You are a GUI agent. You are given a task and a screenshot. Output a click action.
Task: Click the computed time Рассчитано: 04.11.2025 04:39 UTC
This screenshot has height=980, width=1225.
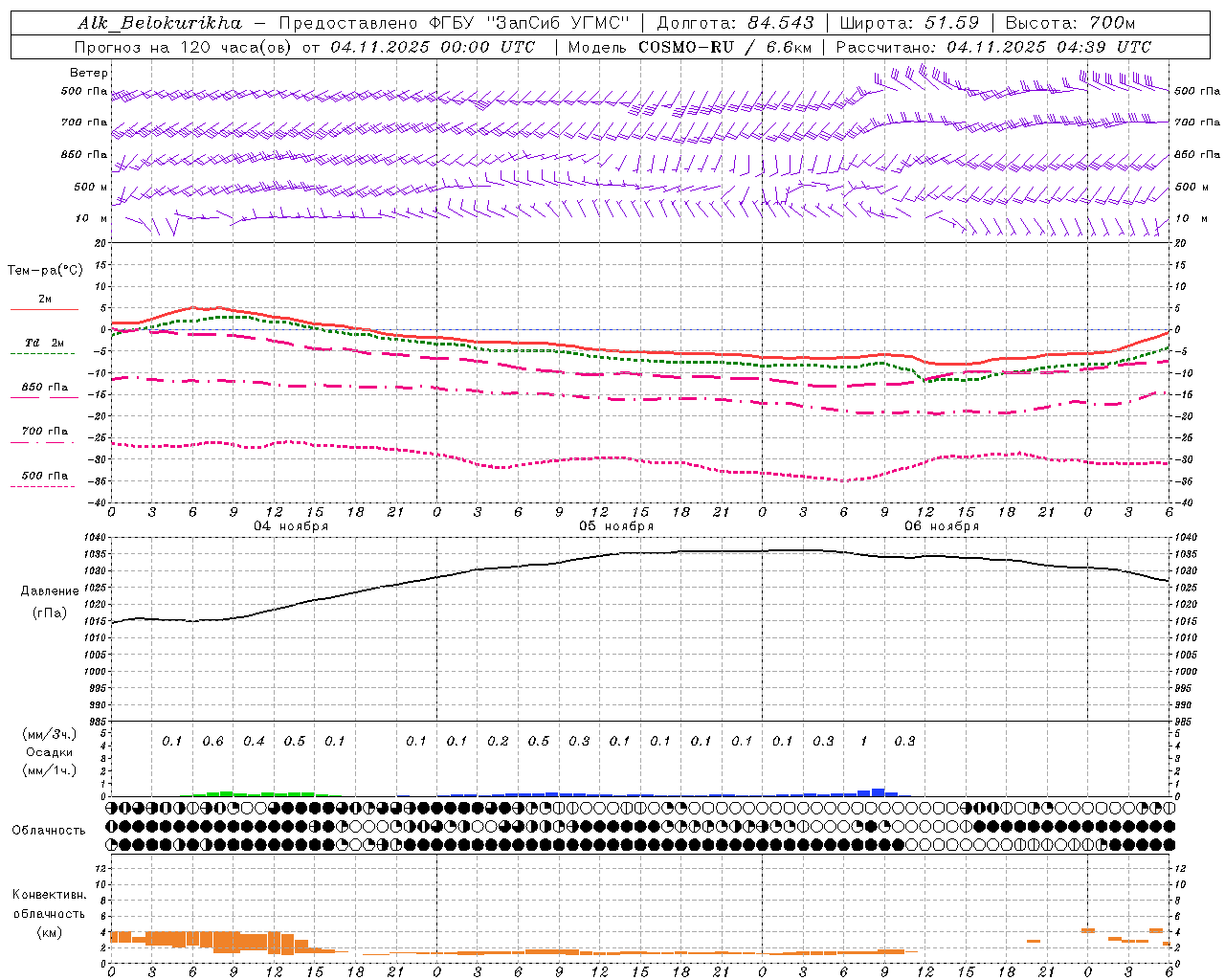pos(993,47)
